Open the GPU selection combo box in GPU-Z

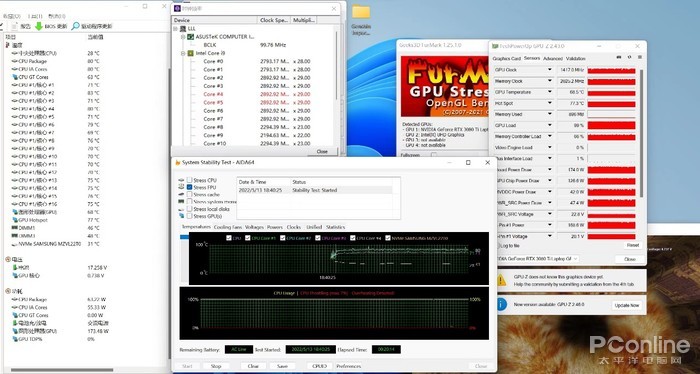tap(538, 258)
